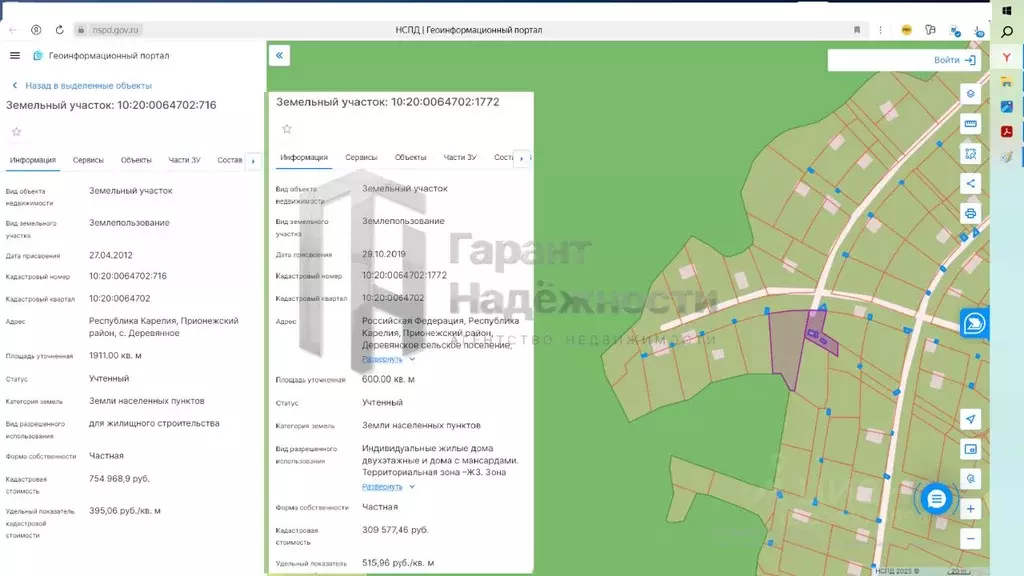
Task: Zoom out on the map
Action: (x=969, y=538)
